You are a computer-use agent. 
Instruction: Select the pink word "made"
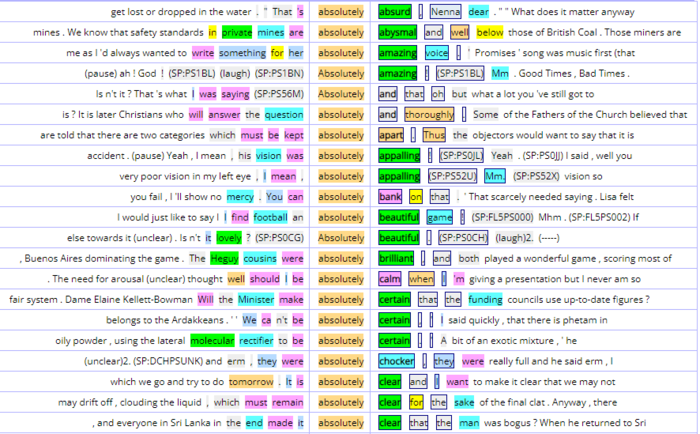[280, 423]
